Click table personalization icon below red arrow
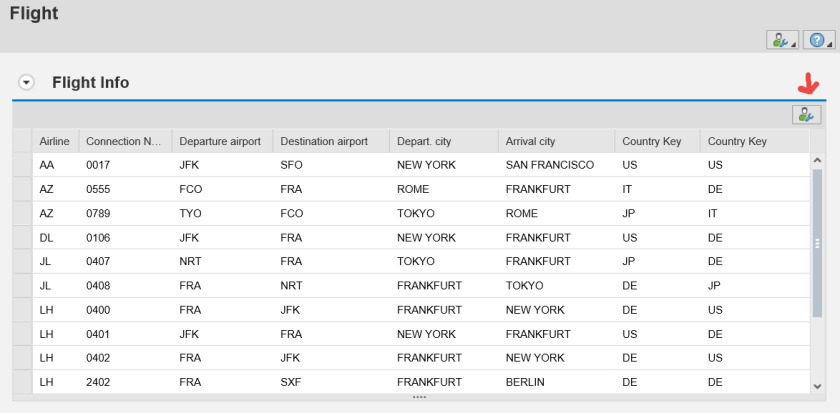Screen dimensions: 840x413 point(806,114)
